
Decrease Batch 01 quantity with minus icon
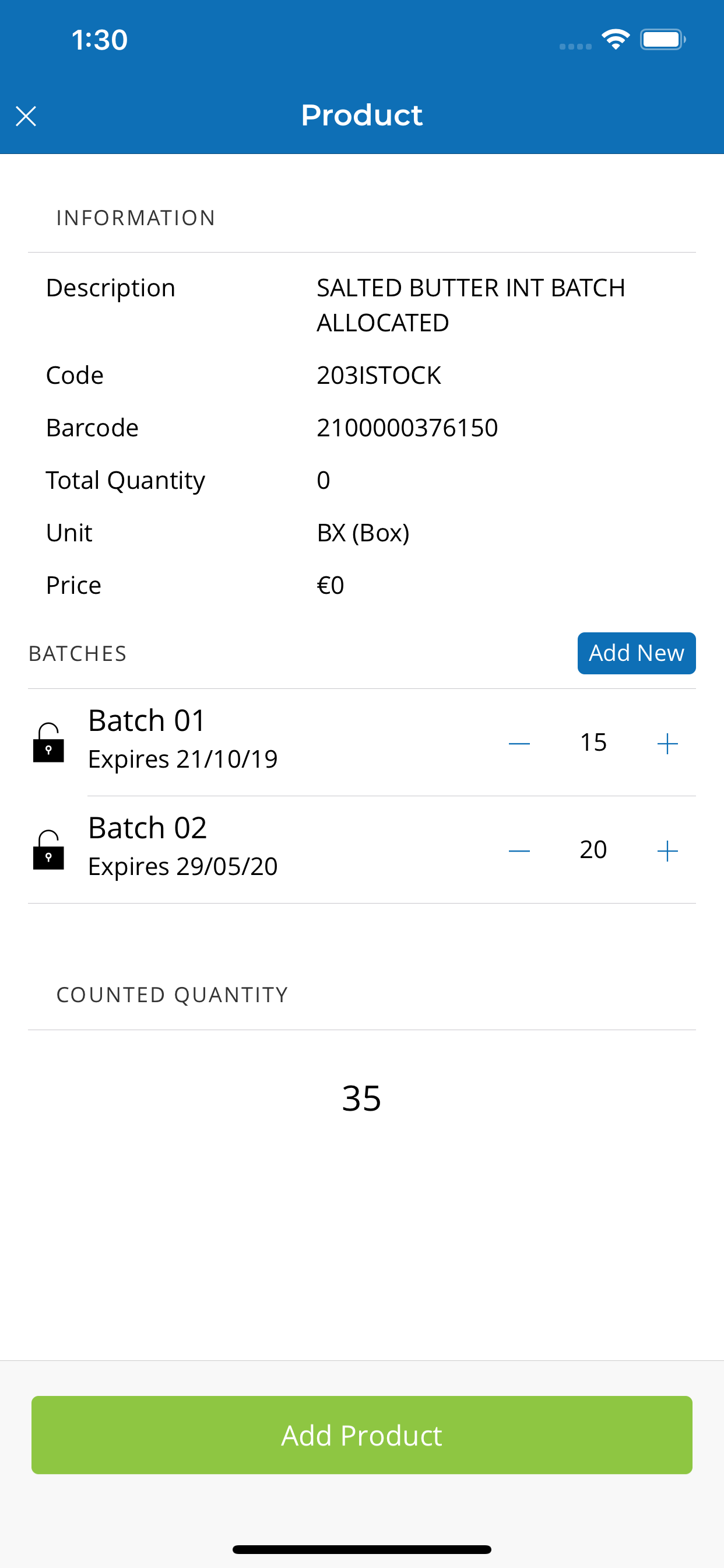coord(519,743)
